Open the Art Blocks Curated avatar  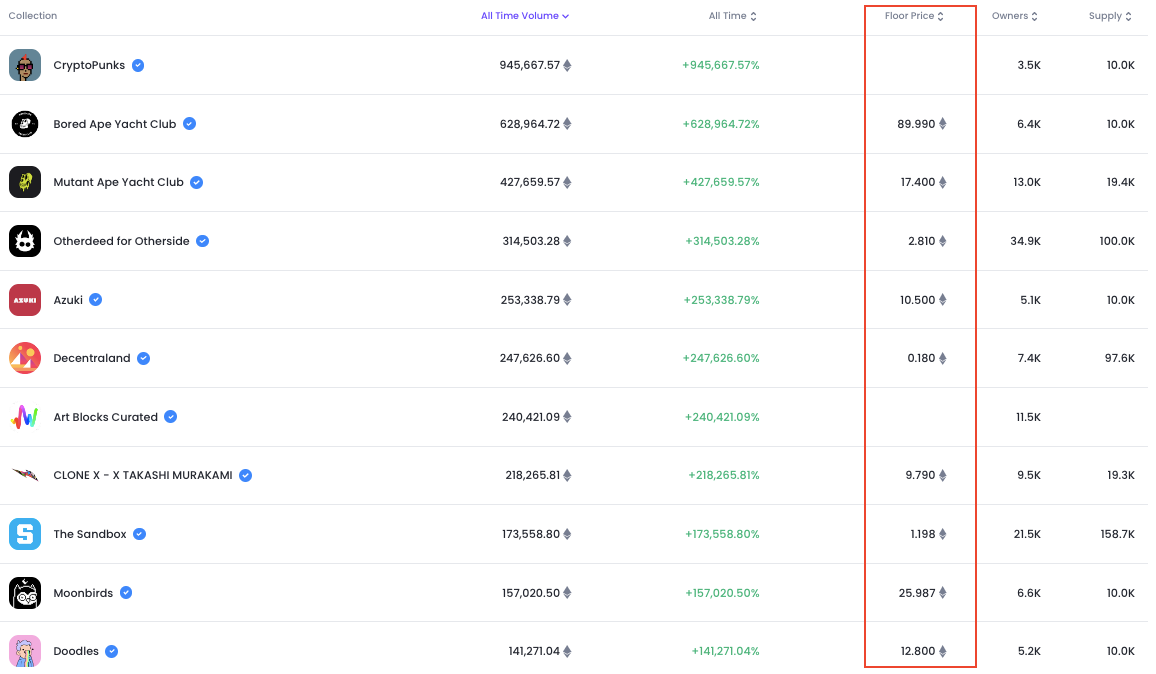[x=24, y=417]
